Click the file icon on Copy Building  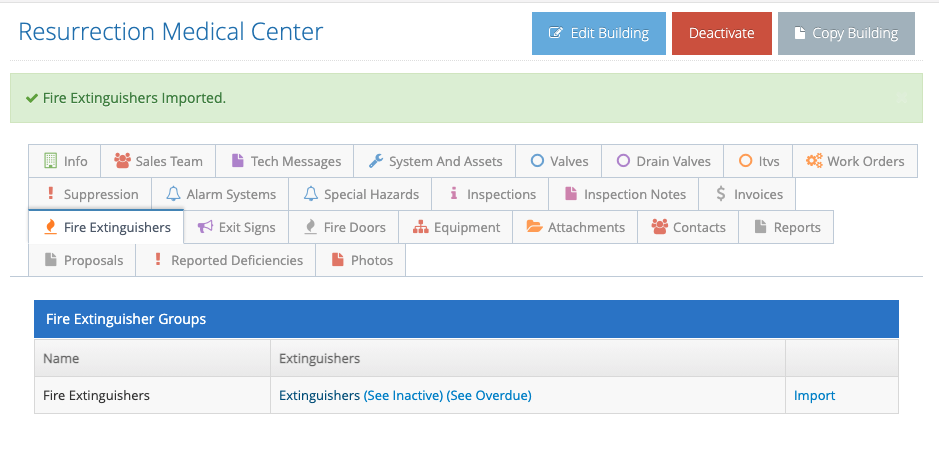(799, 33)
